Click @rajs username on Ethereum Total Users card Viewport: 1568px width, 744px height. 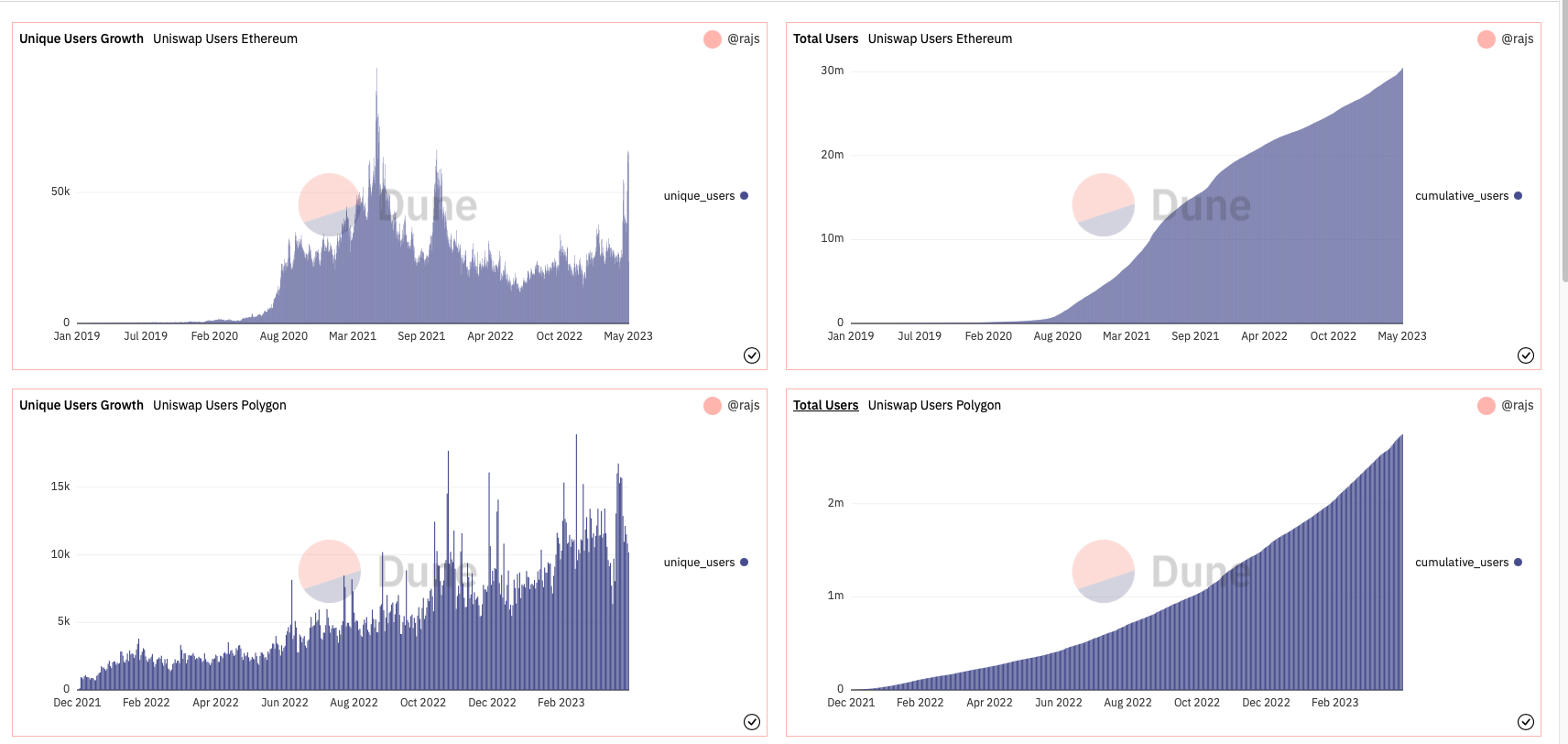tap(1518, 38)
